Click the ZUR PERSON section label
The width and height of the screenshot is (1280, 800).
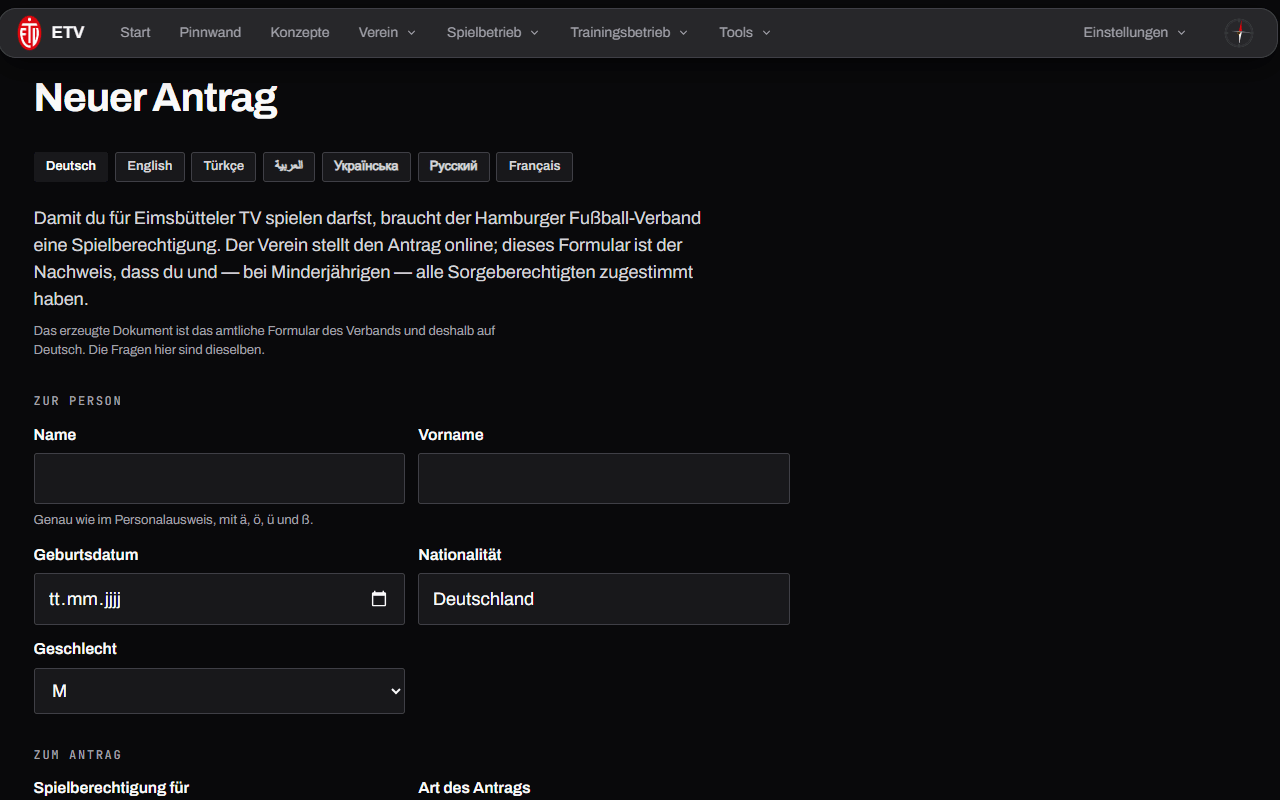coord(78,401)
